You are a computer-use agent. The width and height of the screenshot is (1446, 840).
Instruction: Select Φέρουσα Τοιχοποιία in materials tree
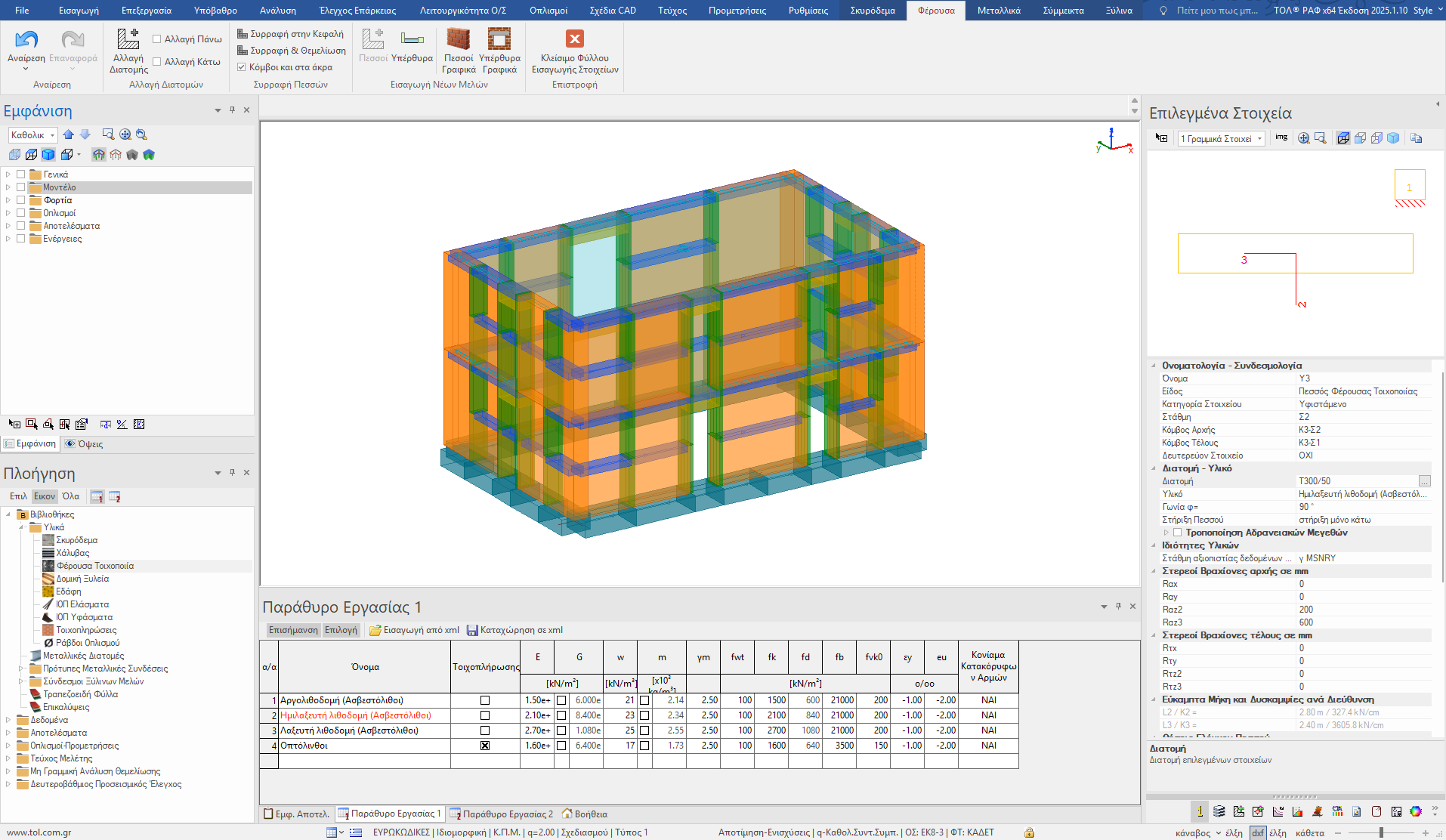[94, 566]
